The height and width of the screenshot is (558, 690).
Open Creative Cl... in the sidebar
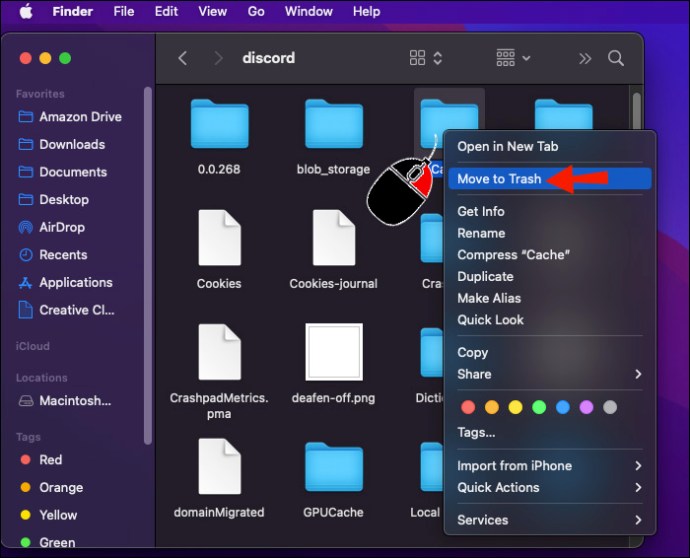point(66,310)
